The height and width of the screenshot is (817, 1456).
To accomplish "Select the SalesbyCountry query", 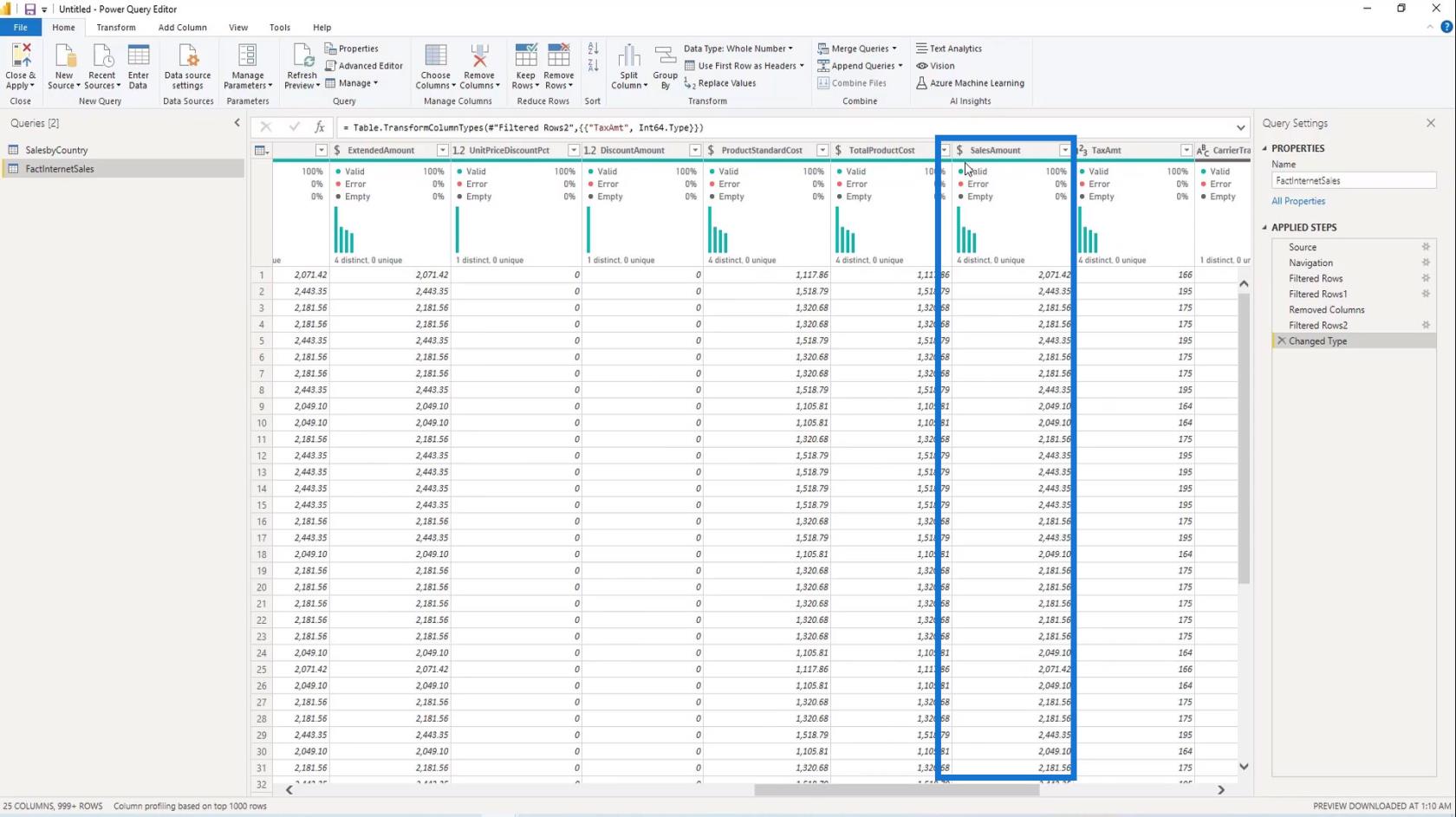I will point(56,150).
